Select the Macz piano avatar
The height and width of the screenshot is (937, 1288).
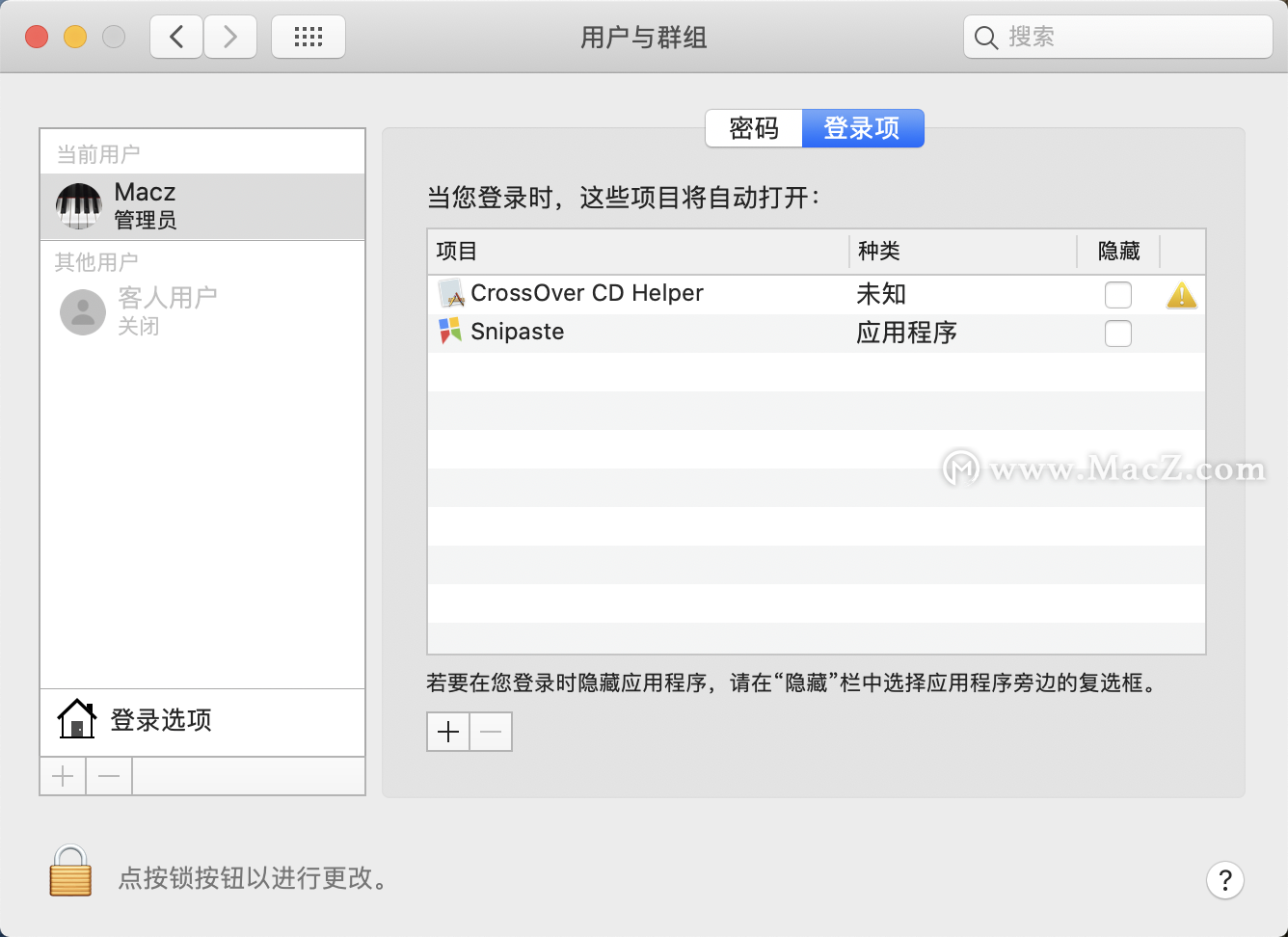tap(79, 206)
